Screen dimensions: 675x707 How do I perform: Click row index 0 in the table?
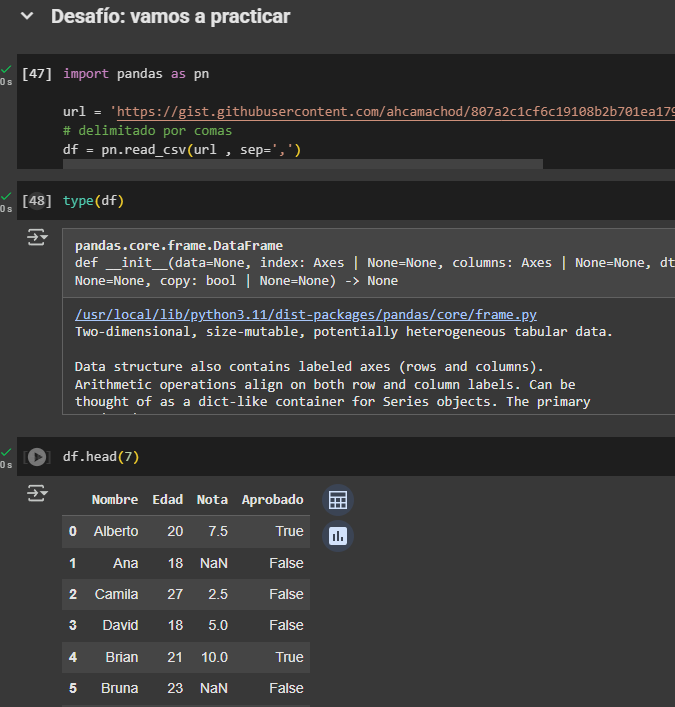click(73, 532)
